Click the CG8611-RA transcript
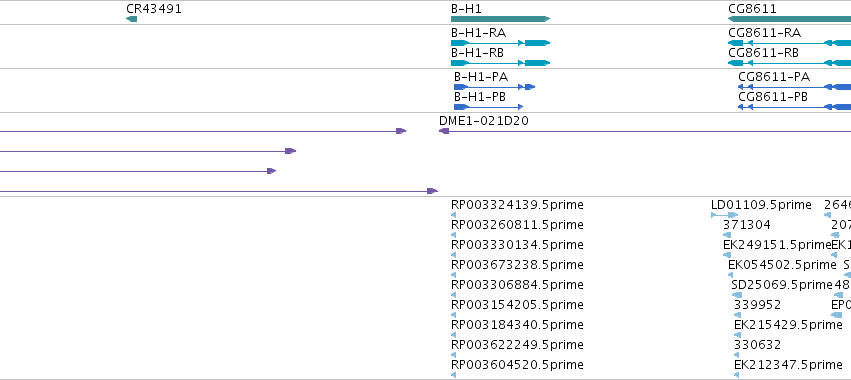The image size is (851, 380). point(789,43)
